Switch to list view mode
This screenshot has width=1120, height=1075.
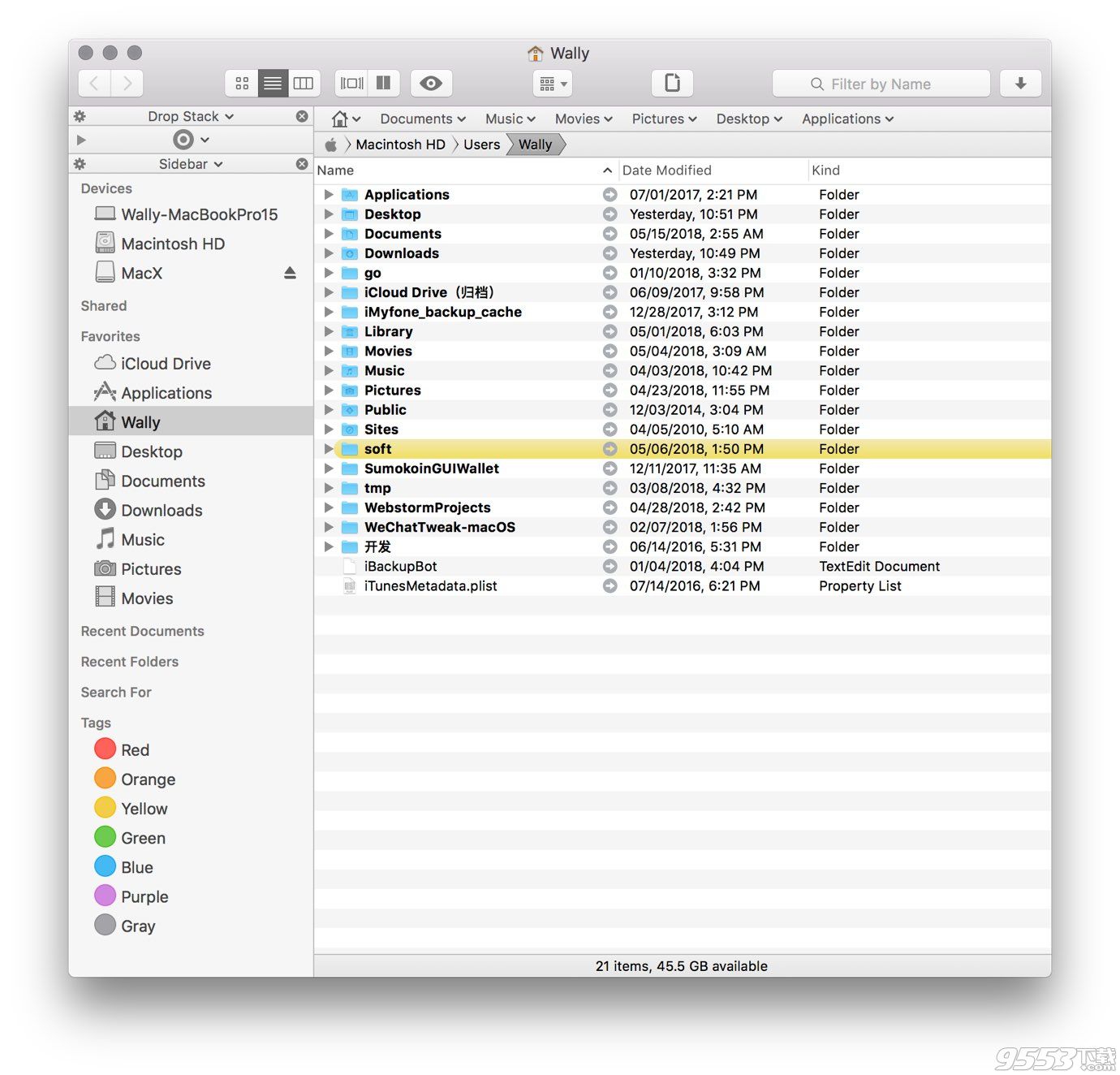click(x=273, y=83)
